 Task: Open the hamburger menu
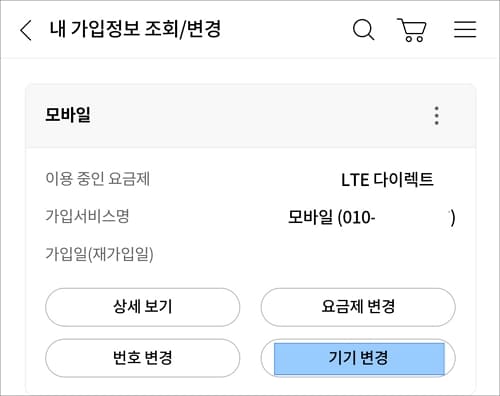tap(465, 29)
